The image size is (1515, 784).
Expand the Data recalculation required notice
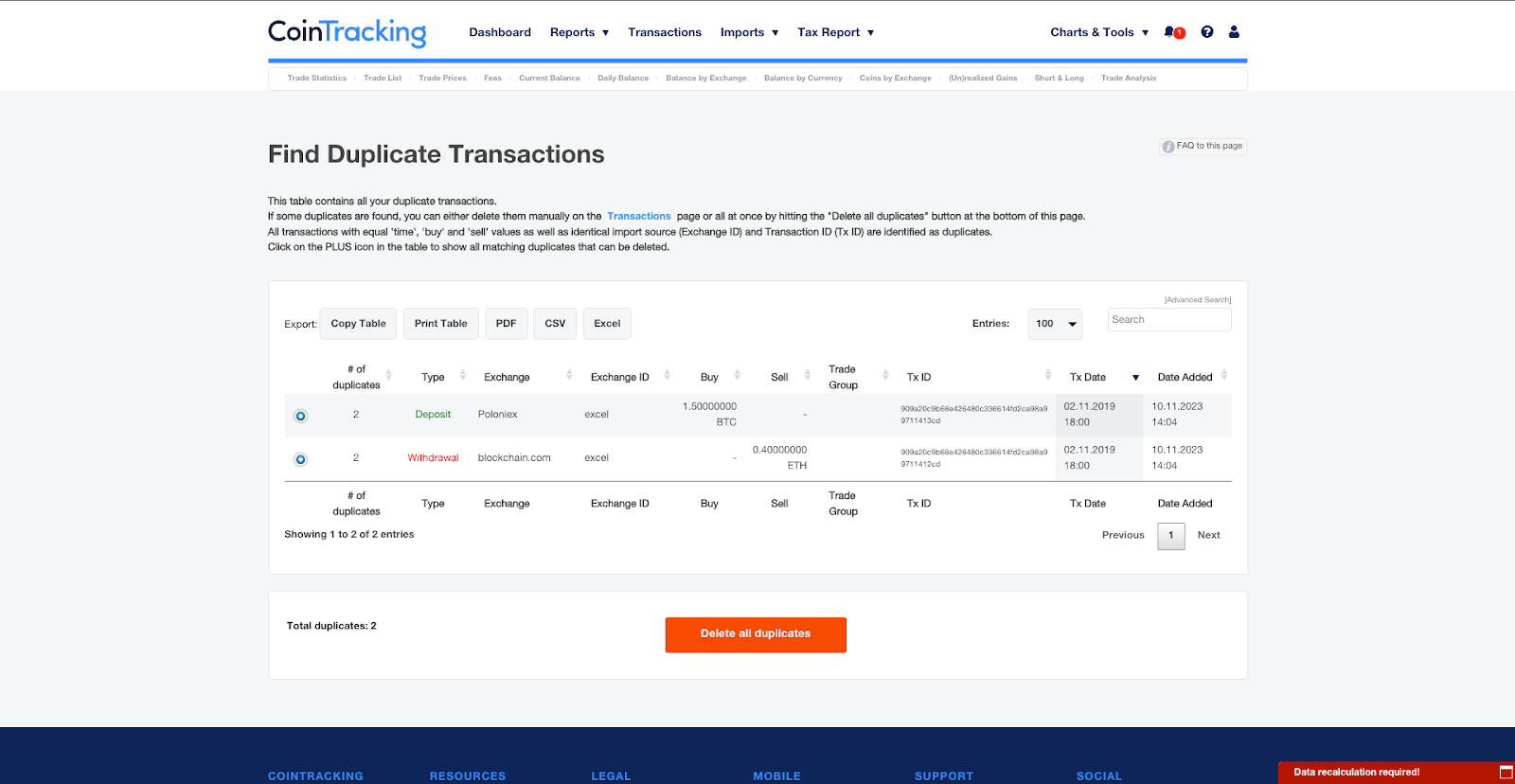click(x=1506, y=772)
